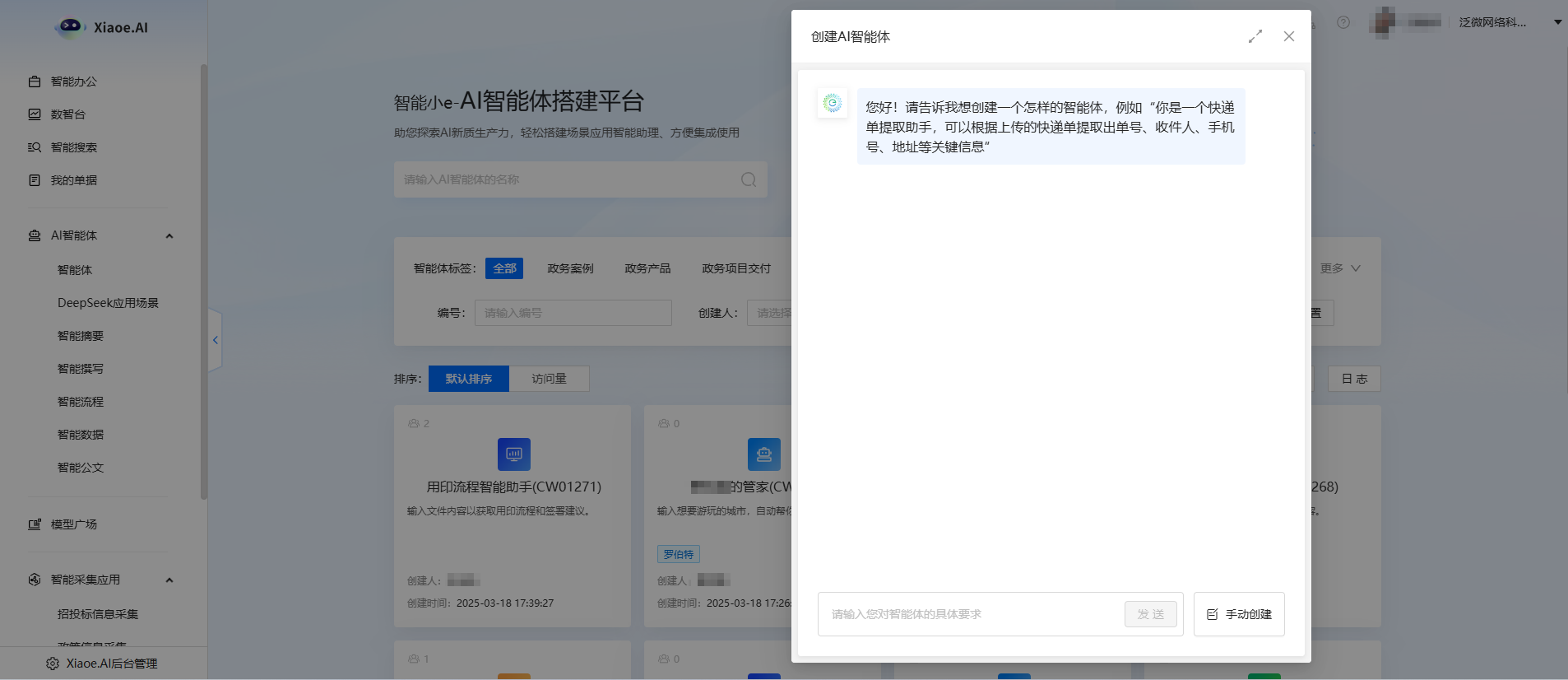Open the 泛微网络科... account dropdown arrow
This screenshot has width=1568, height=680.
pyautogui.click(x=1558, y=22)
